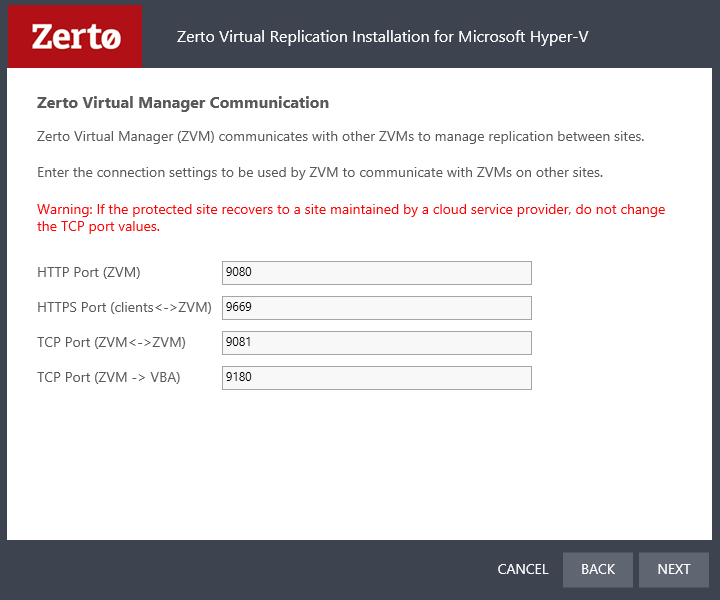
Task: Click the installer title for Microsoft Hyper-V
Action: (x=382, y=37)
